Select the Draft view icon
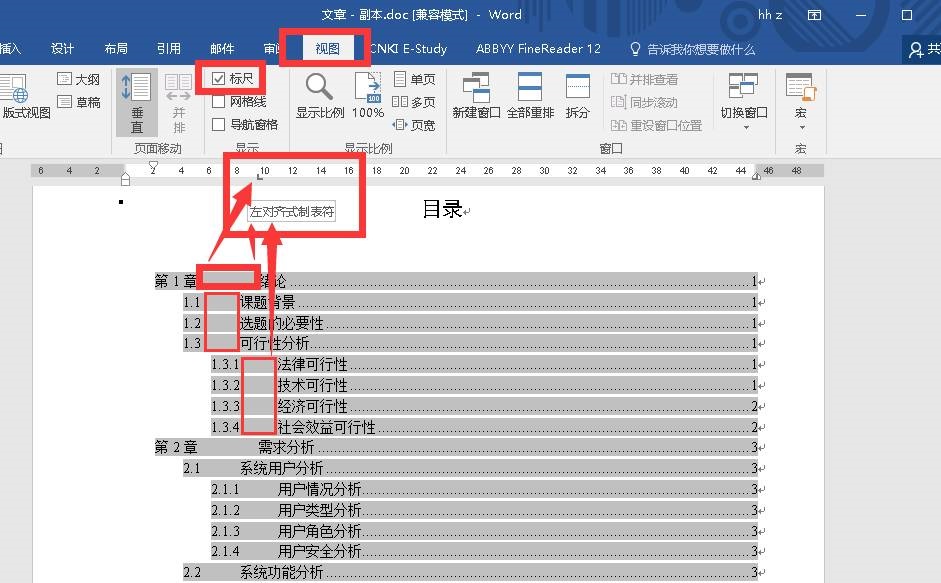This screenshot has height=583, width=941. tap(64, 102)
